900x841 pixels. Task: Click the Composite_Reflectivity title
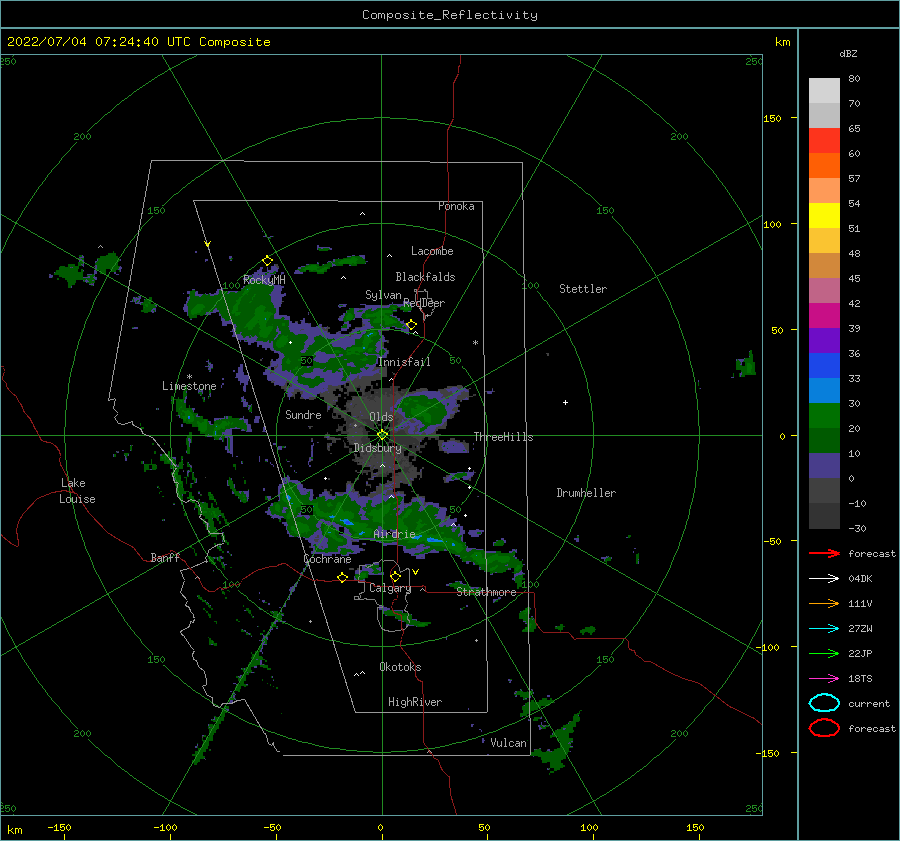point(450,15)
